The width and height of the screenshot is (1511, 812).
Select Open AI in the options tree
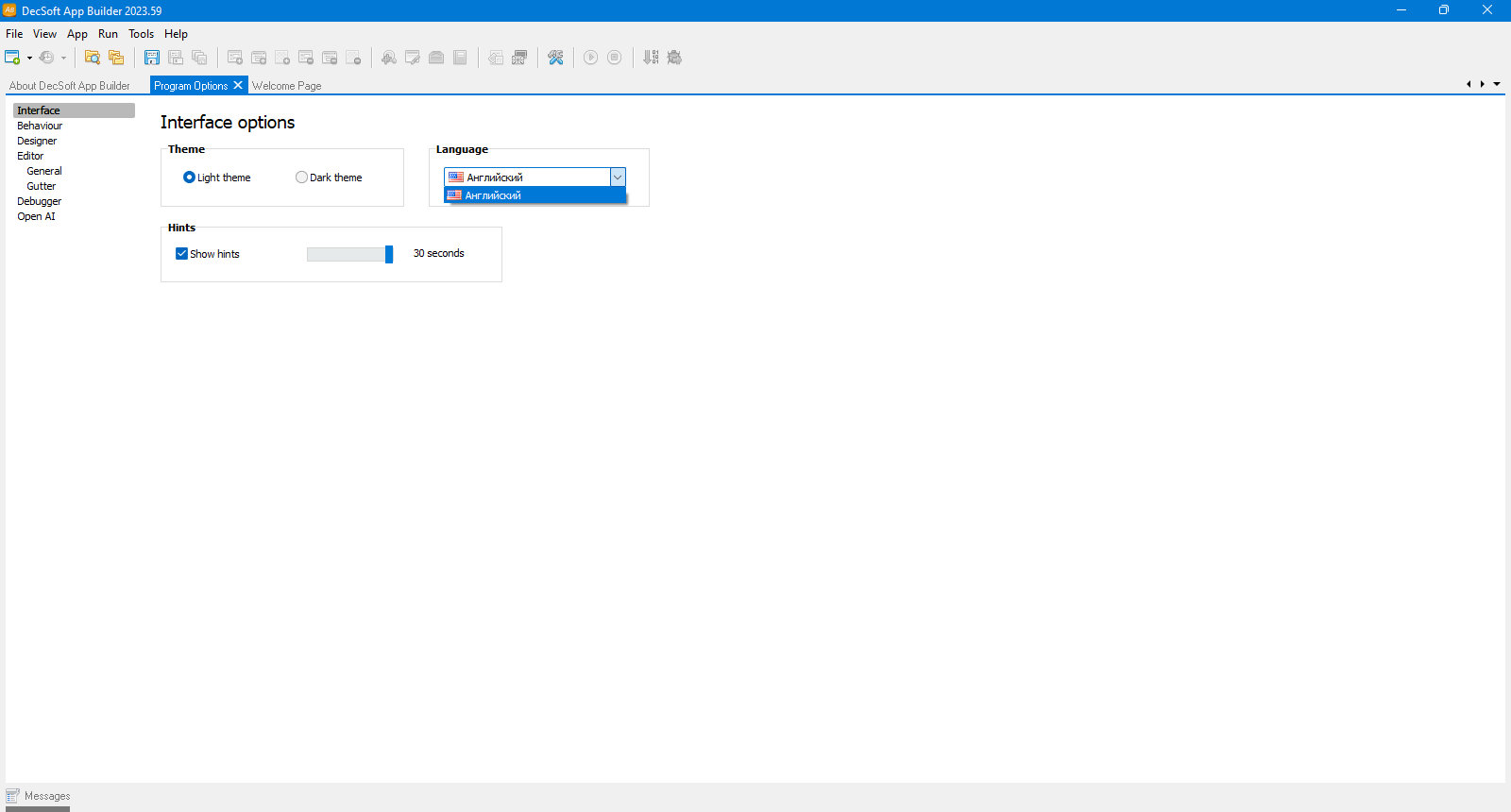click(36, 216)
